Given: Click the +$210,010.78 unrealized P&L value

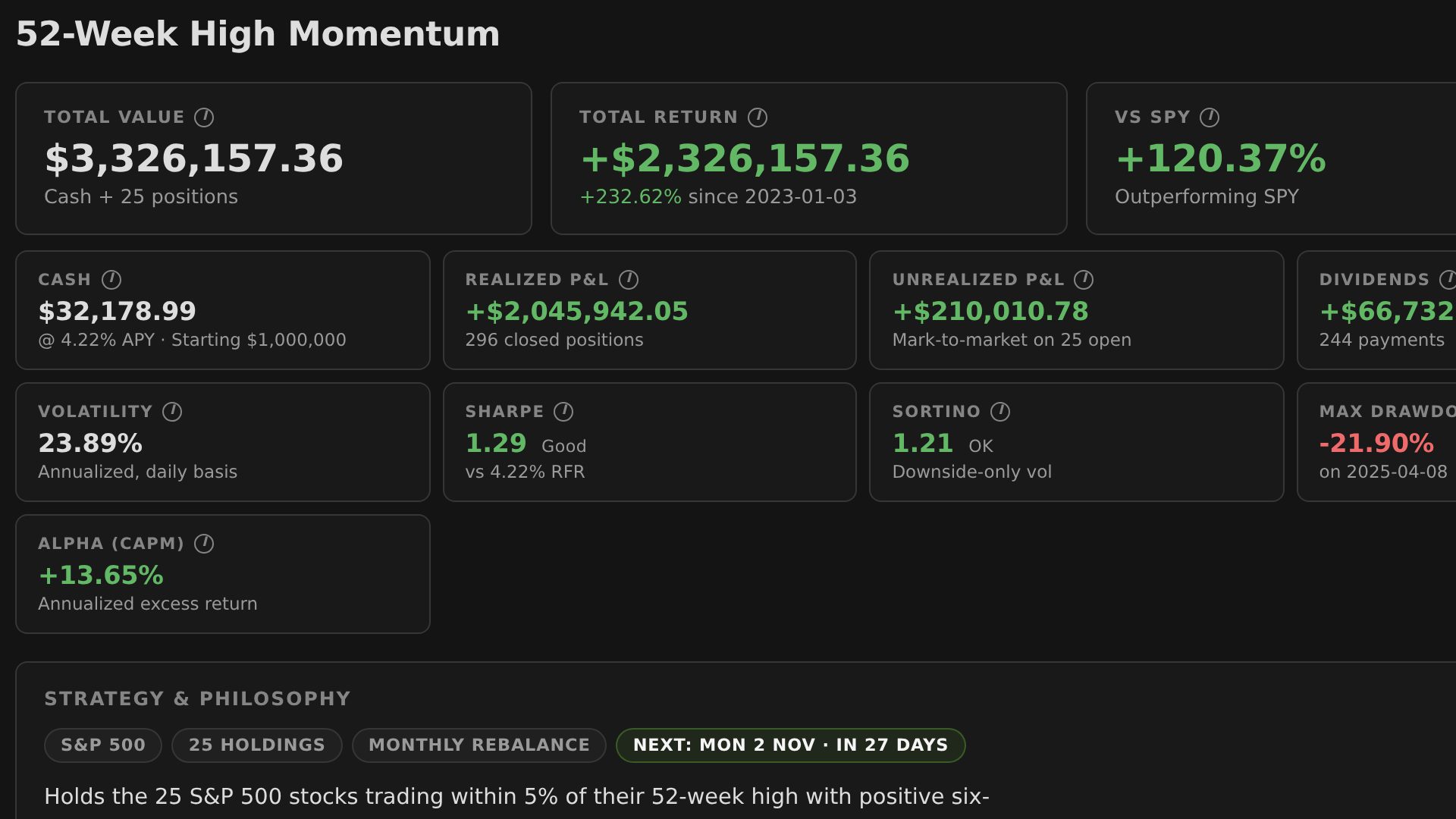Looking at the screenshot, I should [x=990, y=312].
